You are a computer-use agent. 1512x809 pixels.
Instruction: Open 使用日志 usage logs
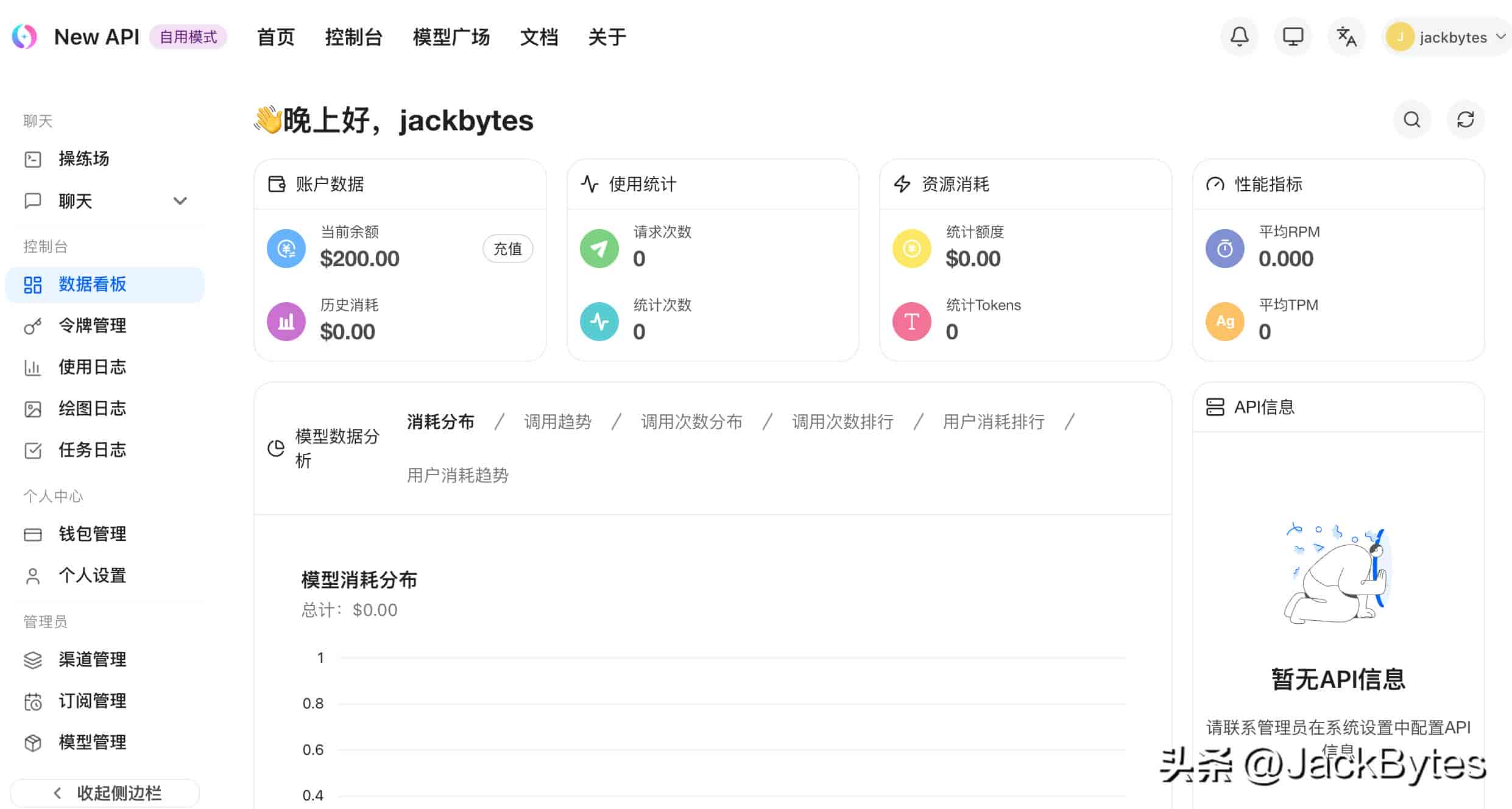(x=105, y=367)
